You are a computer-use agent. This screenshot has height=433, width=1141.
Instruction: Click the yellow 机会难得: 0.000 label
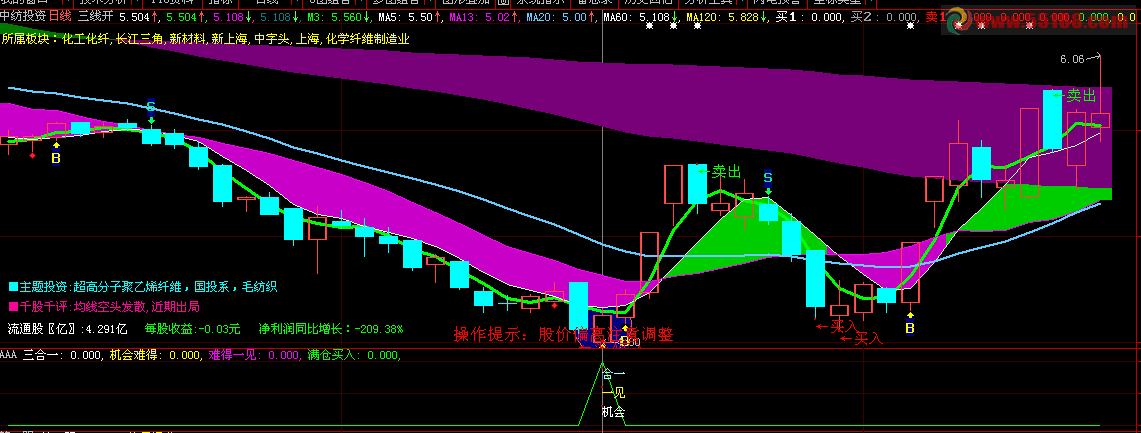tap(155, 355)
